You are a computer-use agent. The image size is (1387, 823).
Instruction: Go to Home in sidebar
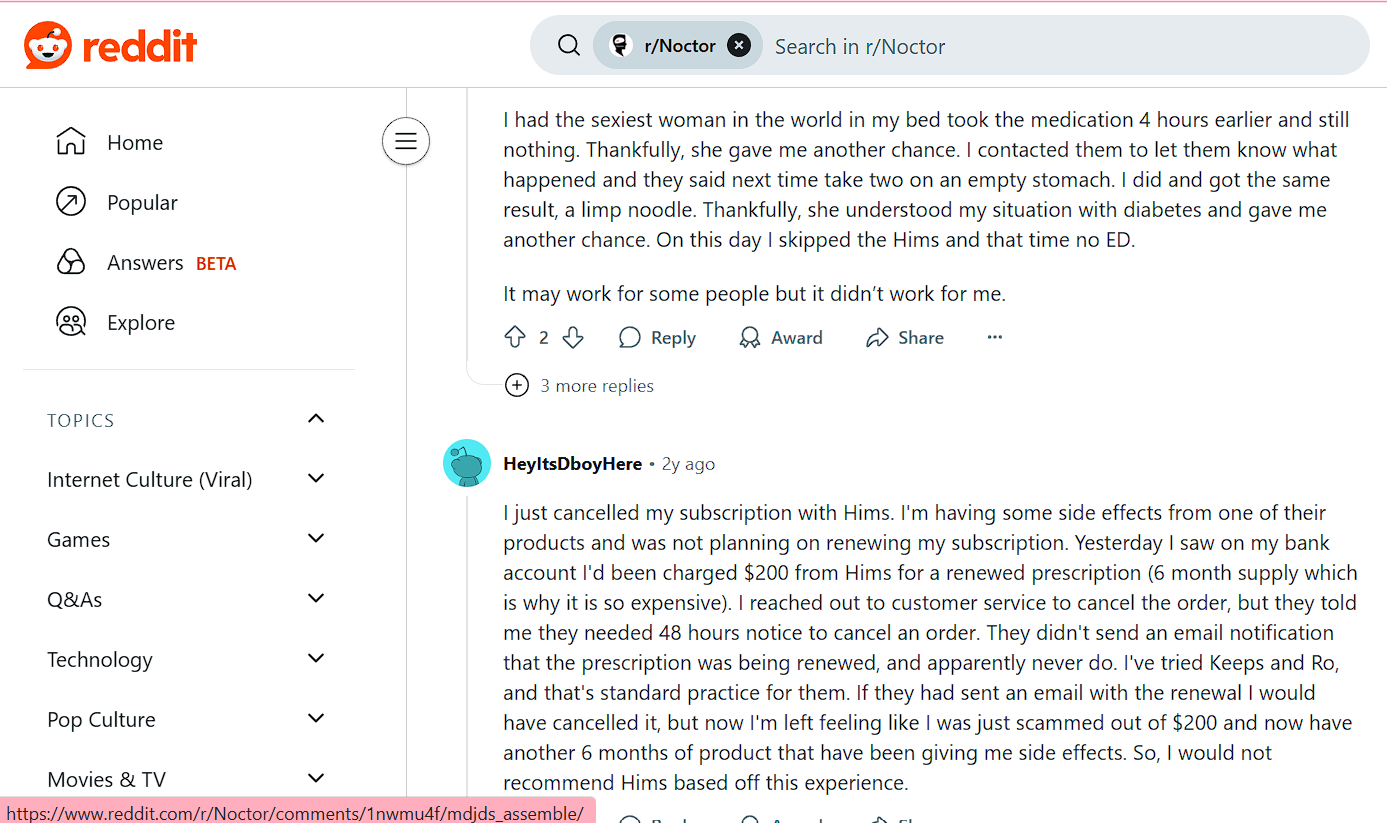(x=134, y=143)
